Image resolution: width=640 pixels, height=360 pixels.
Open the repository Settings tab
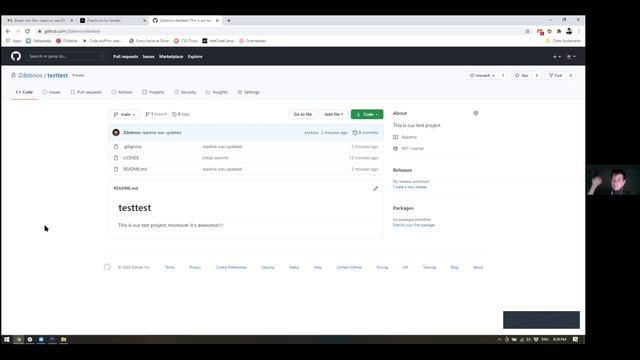pyautogui.click(x=248, y=92)
